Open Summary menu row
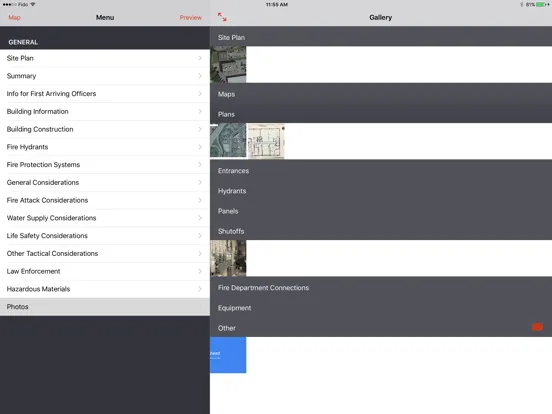The height and width of the screenshot is (414, 552). [105, 76]
